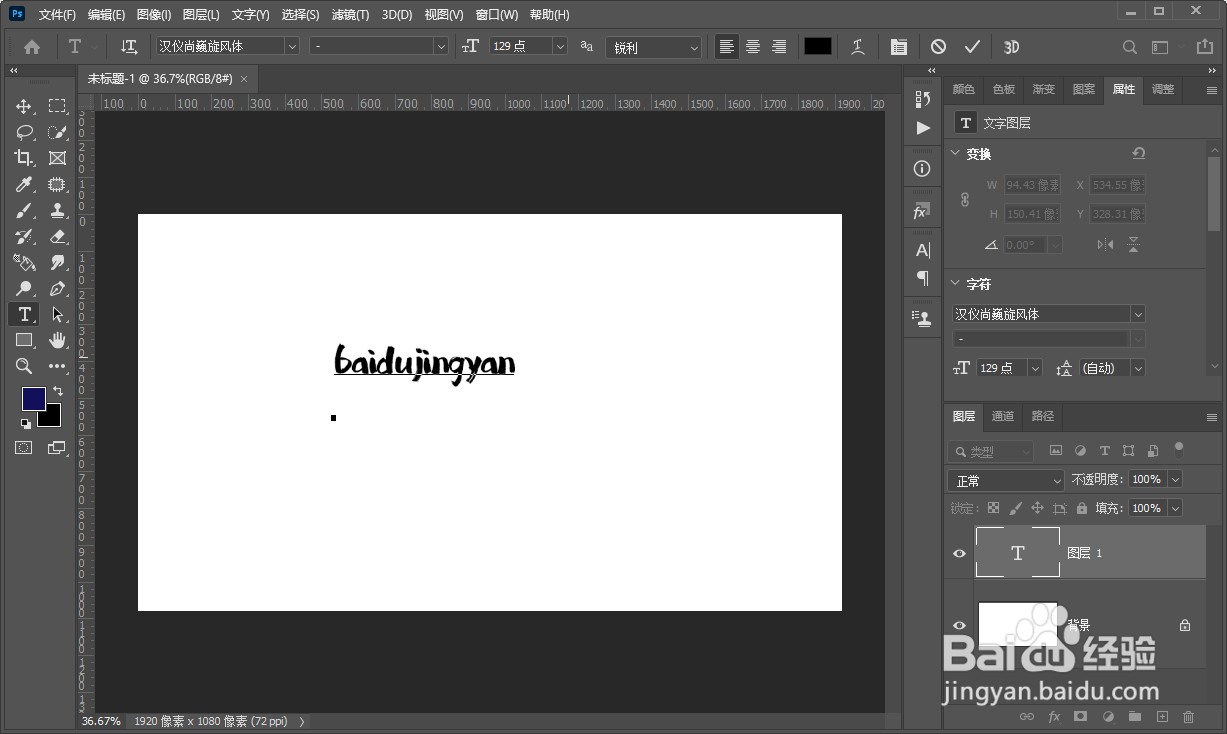Select the Lasso tool
The width and height of the screenshot is (1227, 734).
pos(24,132)
